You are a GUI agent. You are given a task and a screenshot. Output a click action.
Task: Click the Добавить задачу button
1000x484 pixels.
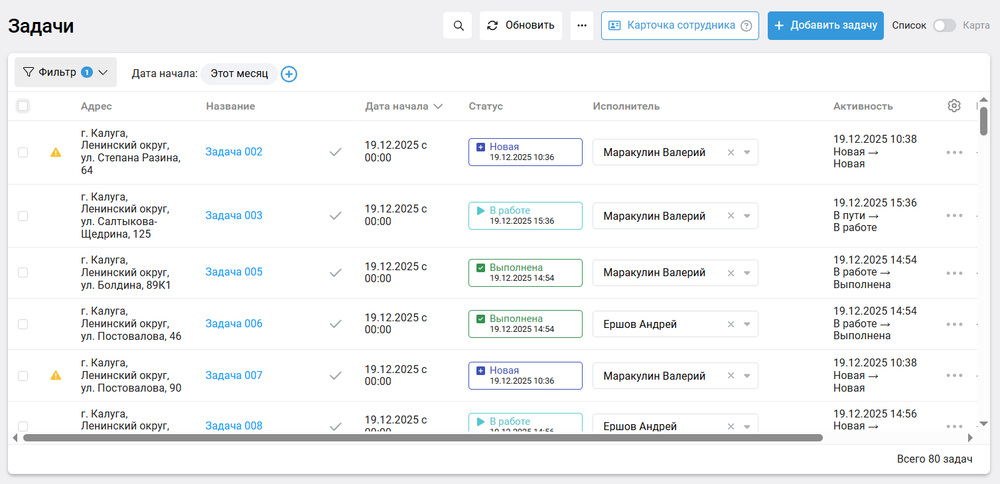pos(825,25)
